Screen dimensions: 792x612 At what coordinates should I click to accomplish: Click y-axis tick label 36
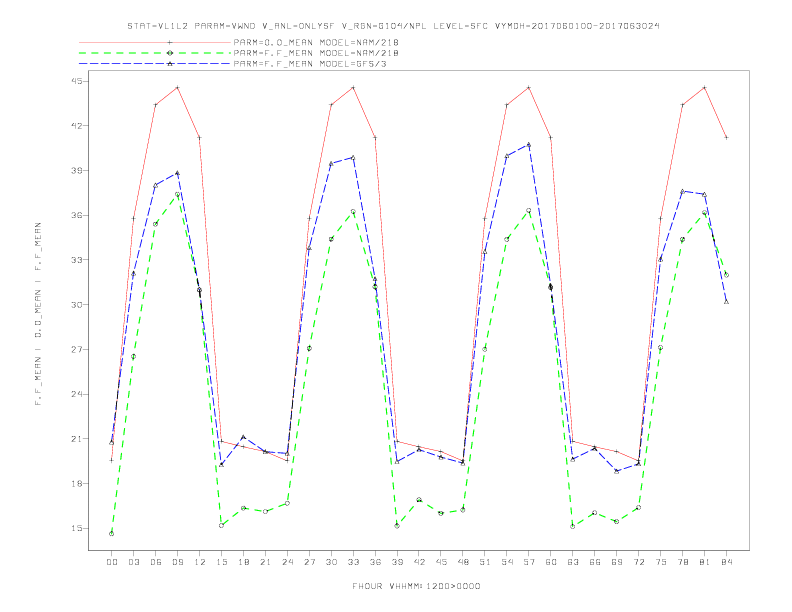coord(77,215)
